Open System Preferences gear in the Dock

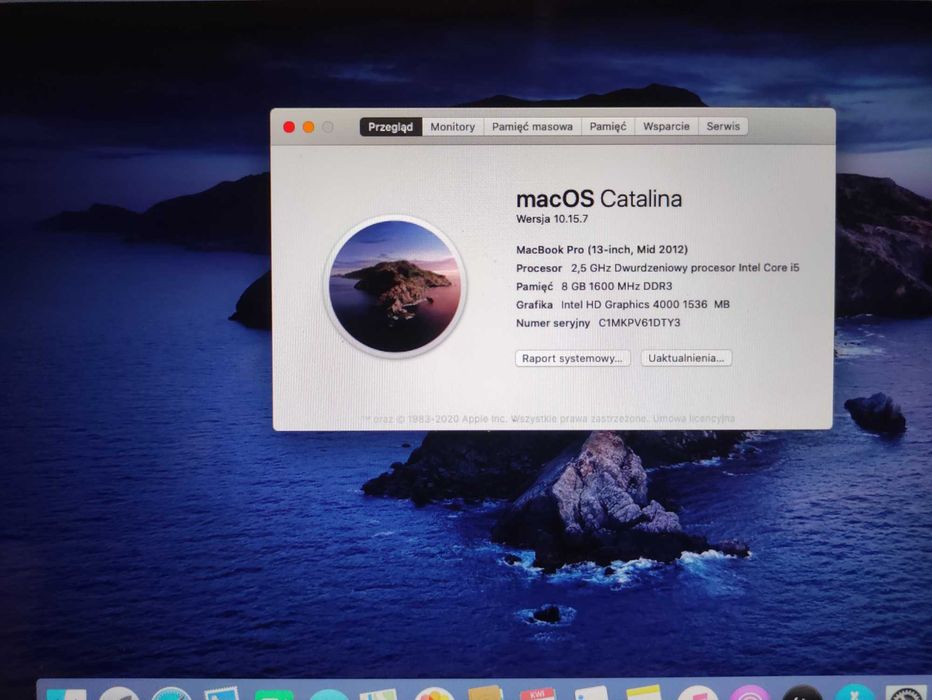(907, 693)
